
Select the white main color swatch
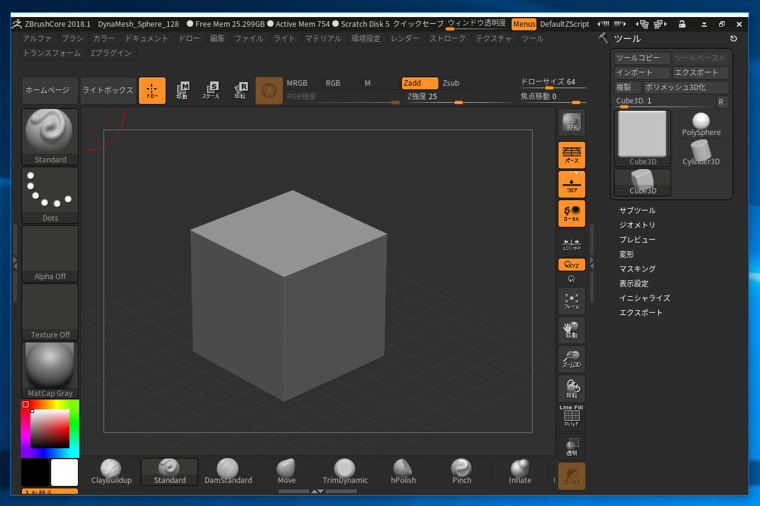click(64, 472)
